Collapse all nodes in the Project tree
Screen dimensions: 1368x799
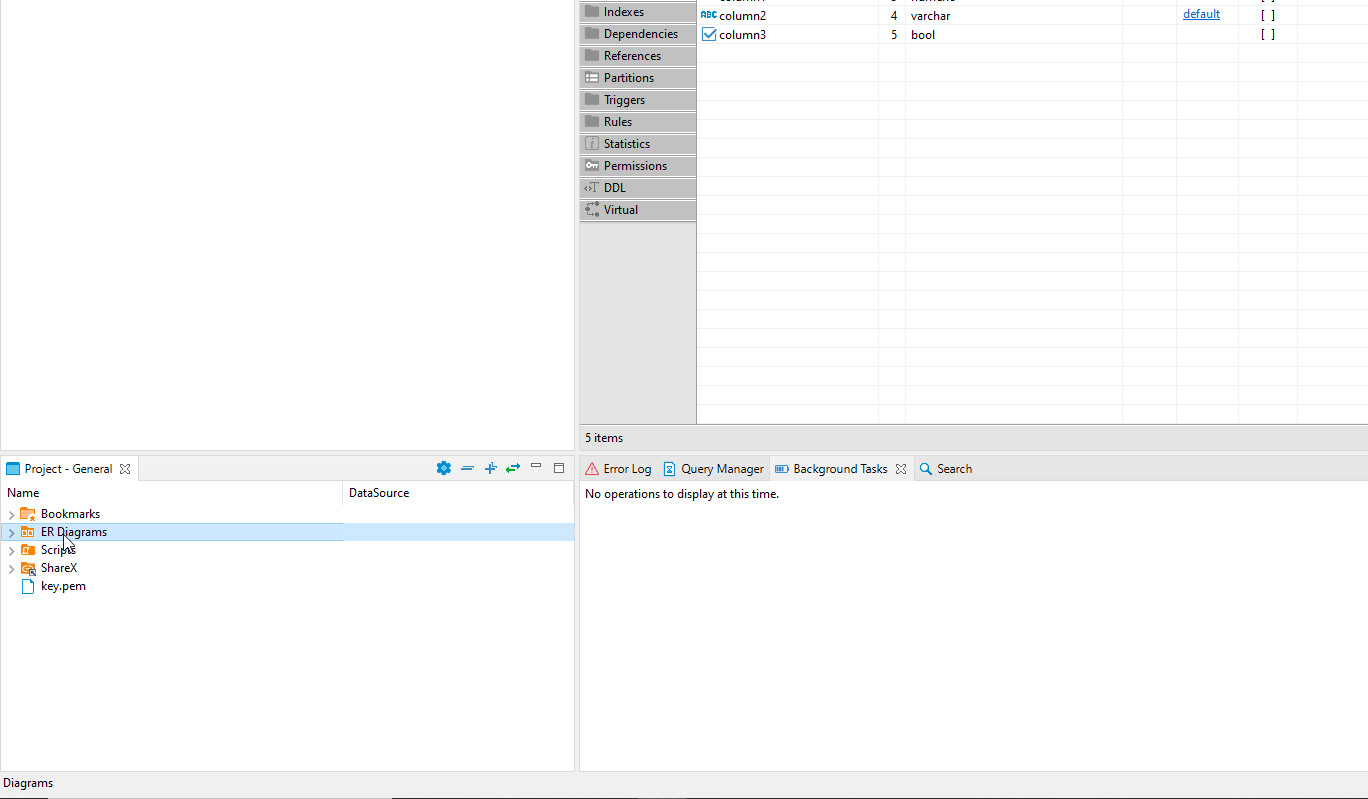[467, 468]
